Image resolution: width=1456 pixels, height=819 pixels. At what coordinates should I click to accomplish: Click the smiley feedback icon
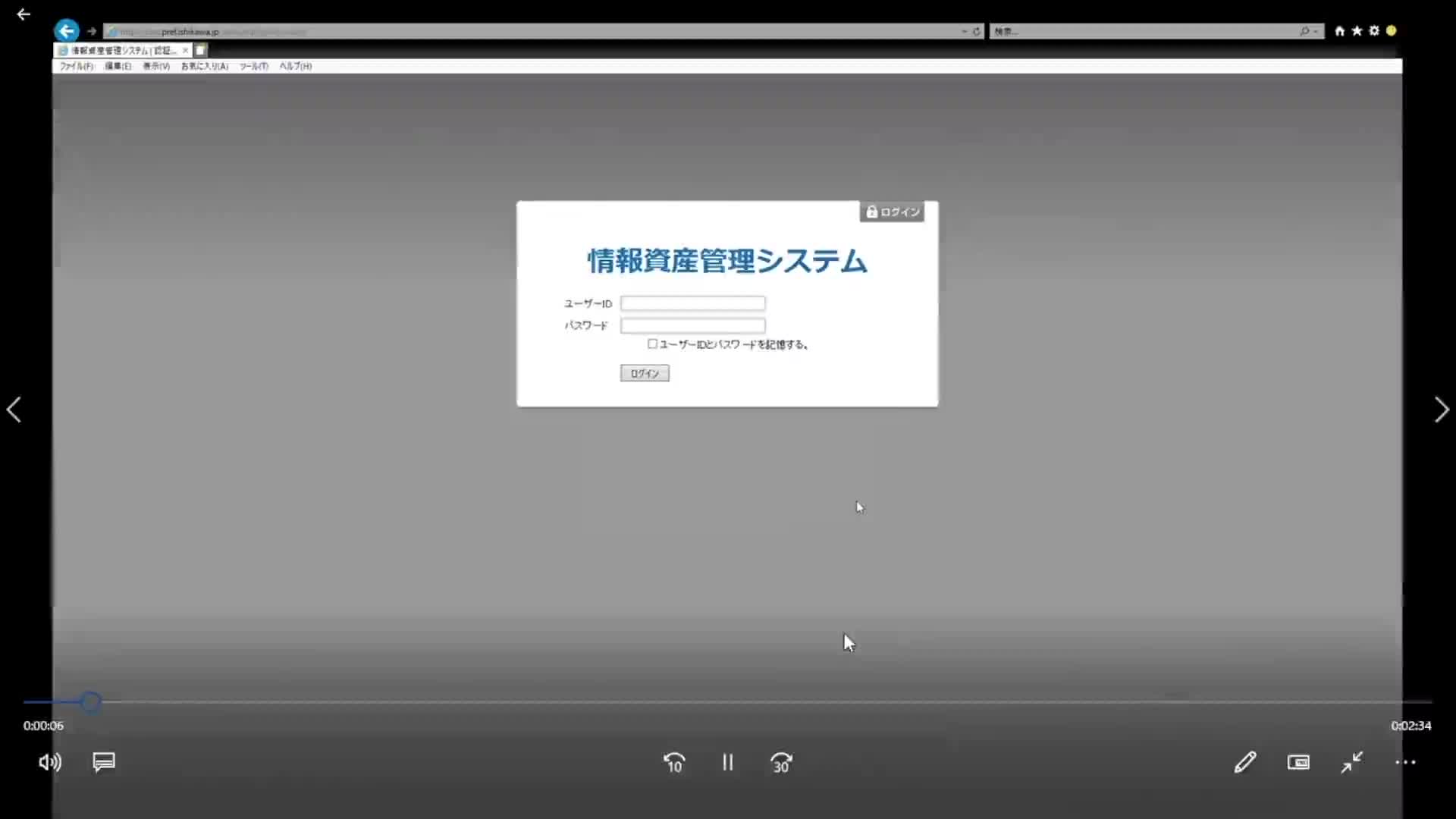[x=1392, y=30]
